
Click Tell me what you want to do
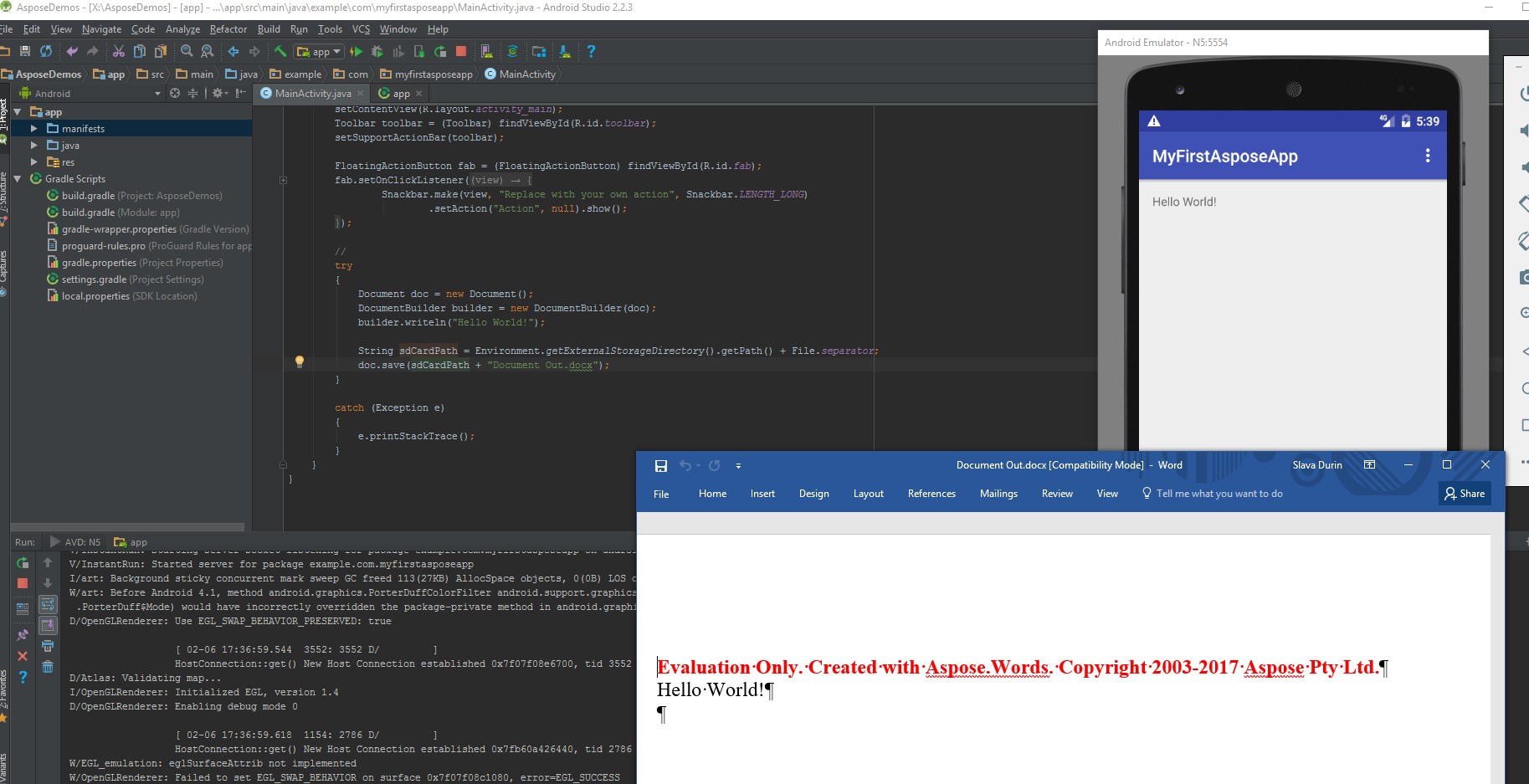coord(1212,494)
